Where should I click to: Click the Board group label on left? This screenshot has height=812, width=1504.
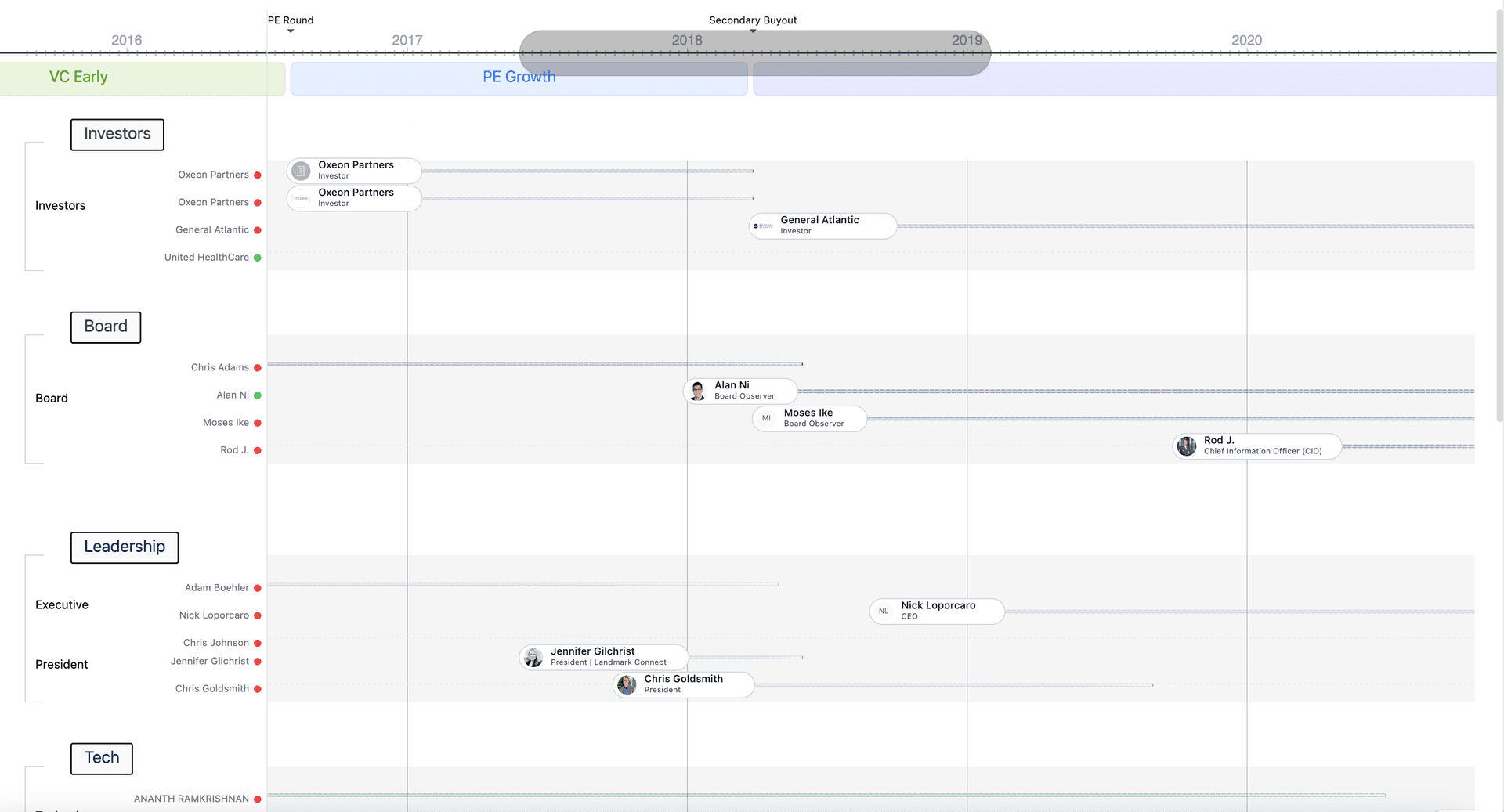click(52, 399)
